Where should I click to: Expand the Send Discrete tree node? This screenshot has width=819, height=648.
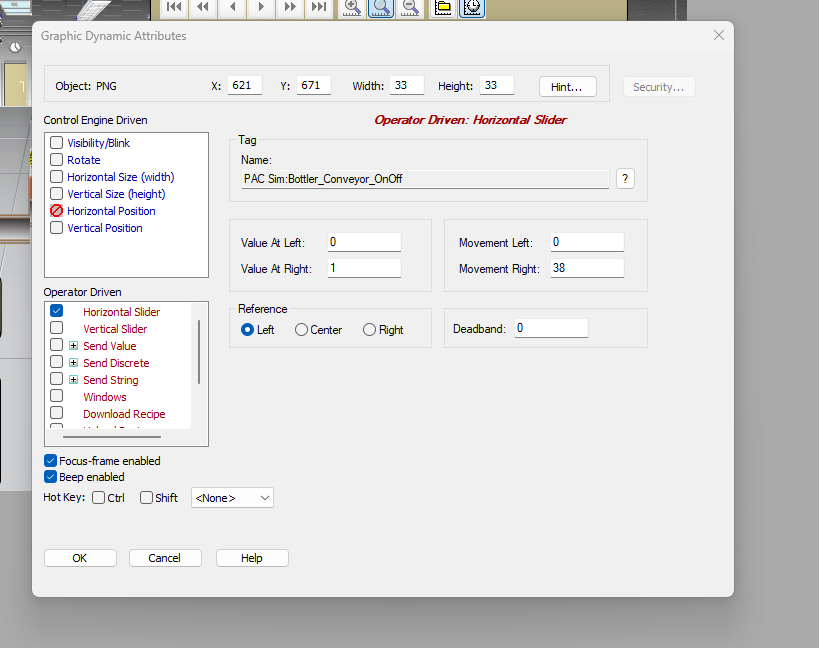(x=74, y=362)
